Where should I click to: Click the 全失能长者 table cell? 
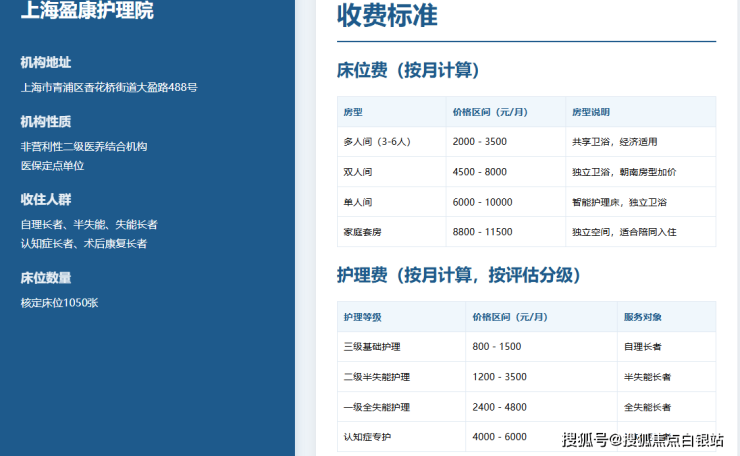coord(648,407)
